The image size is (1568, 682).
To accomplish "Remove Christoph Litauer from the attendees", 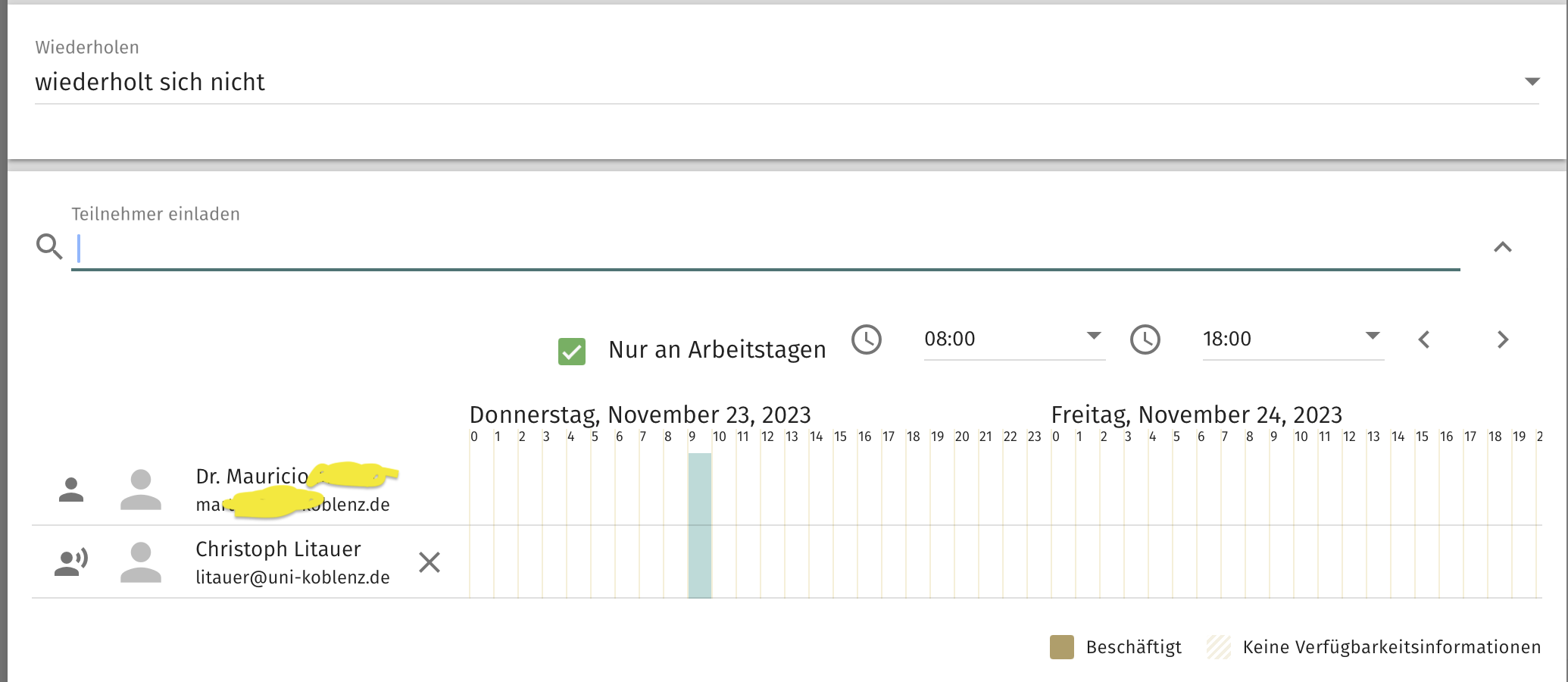I will click(429, 562).
